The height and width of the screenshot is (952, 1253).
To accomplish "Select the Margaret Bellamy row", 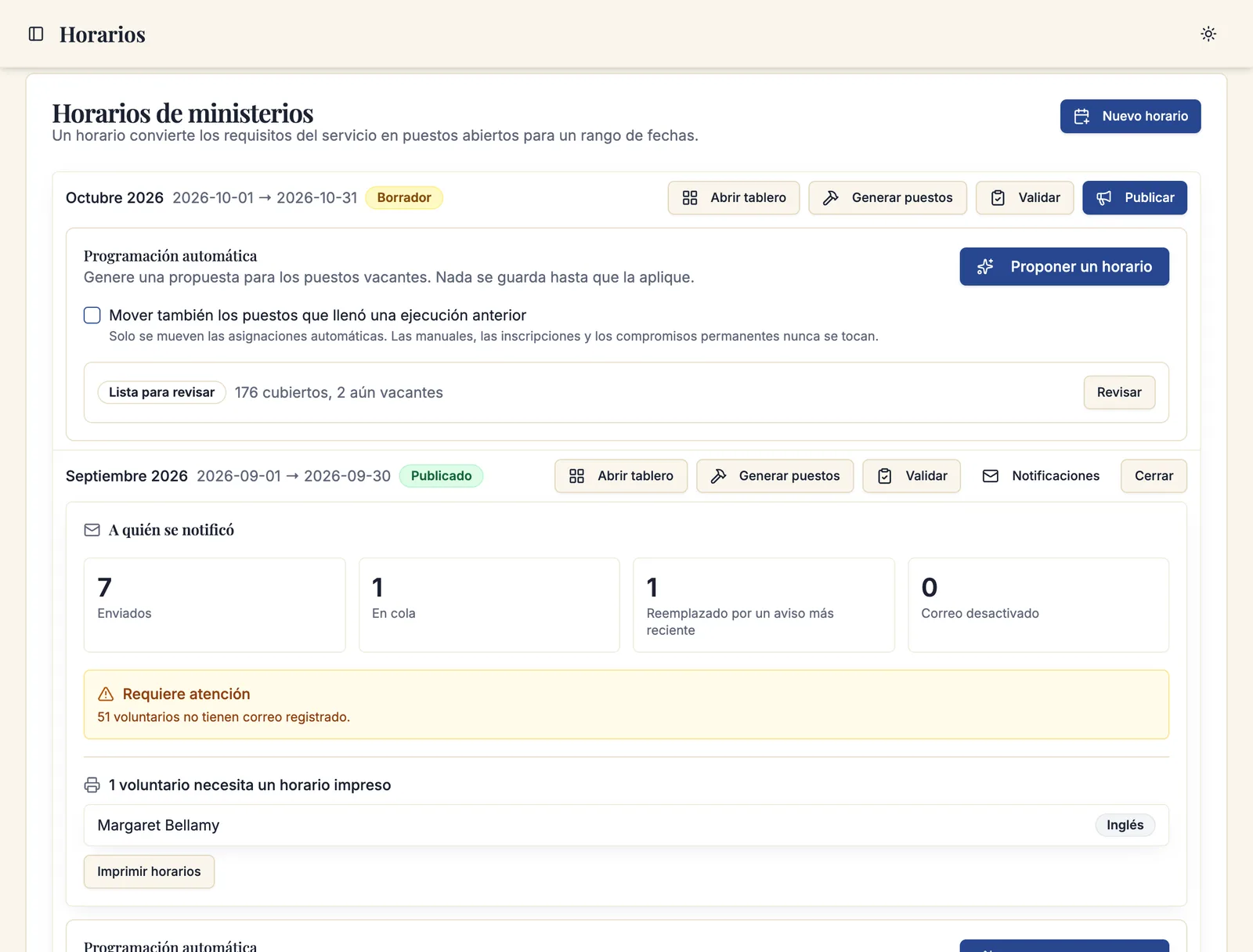I will click(626, 825).
